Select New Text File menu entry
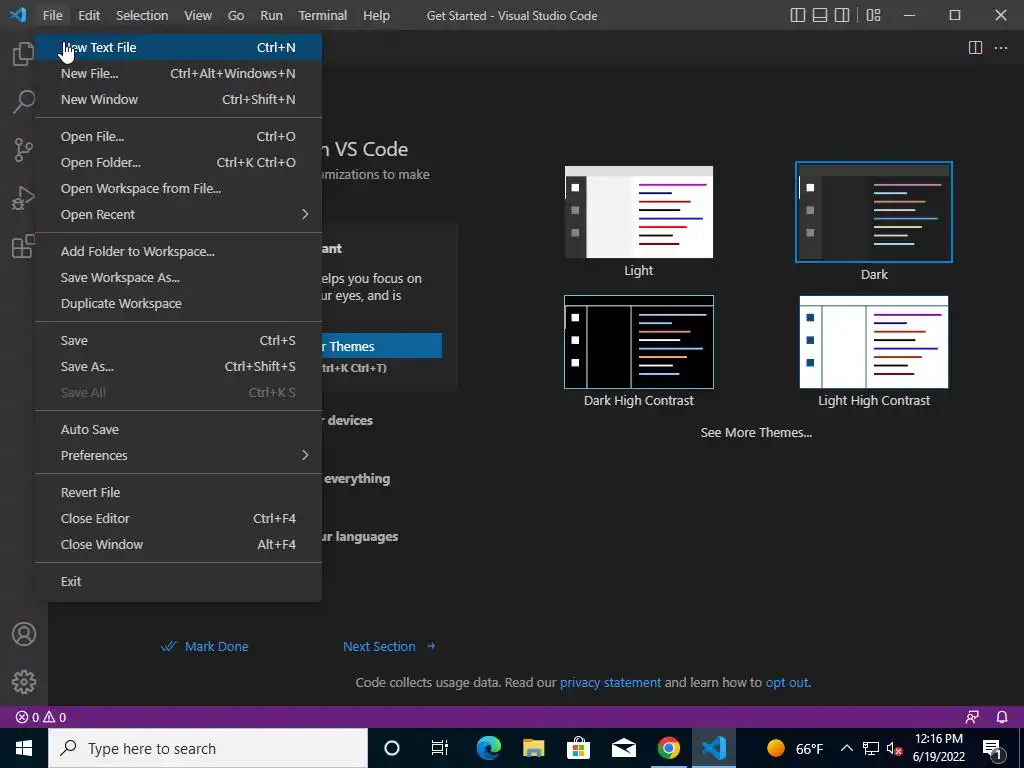The width and height of the screenshot is (1024, 768). 178,47
